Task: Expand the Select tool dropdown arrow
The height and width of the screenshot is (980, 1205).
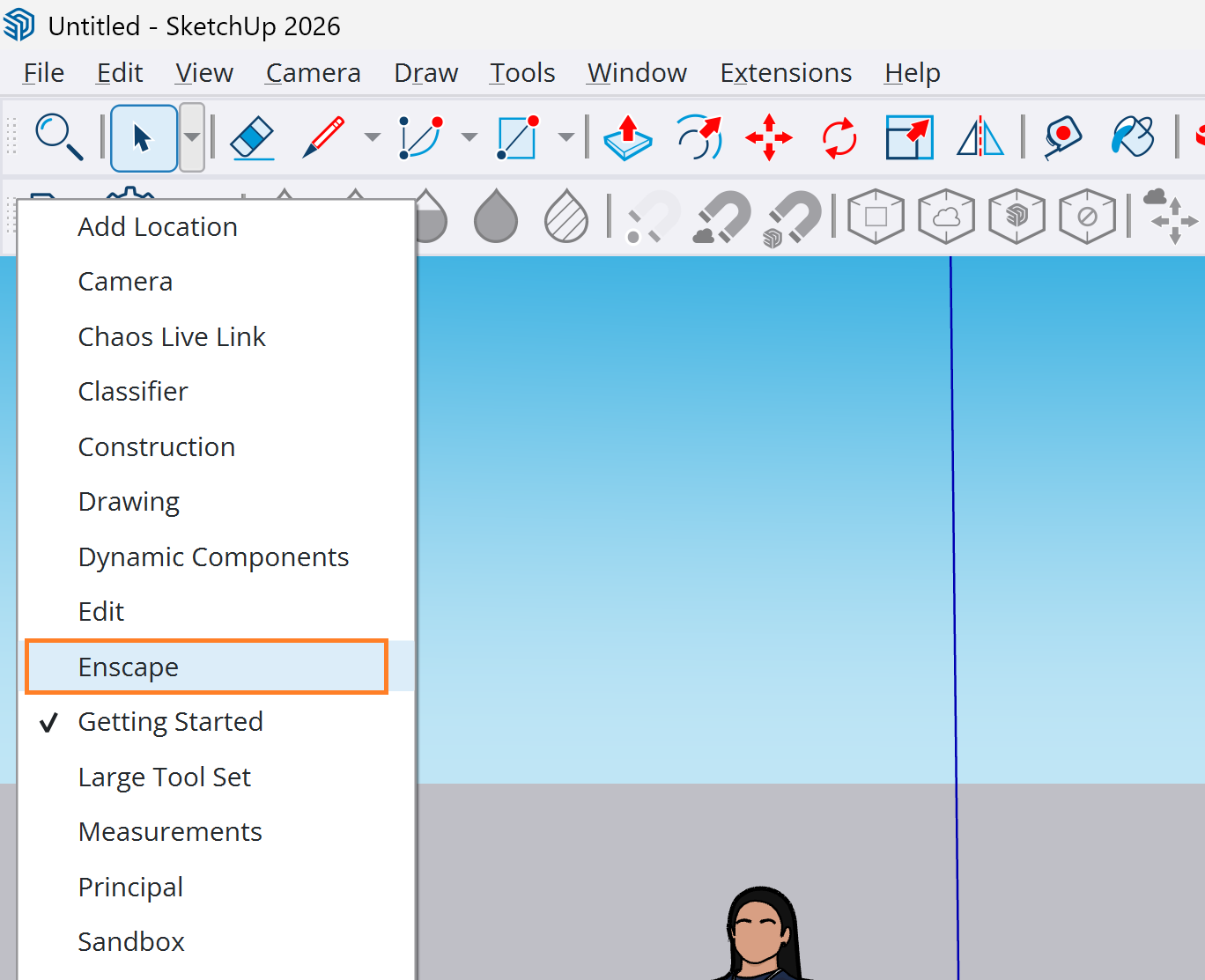Action: pyautogui.click(x=192, y=137)
